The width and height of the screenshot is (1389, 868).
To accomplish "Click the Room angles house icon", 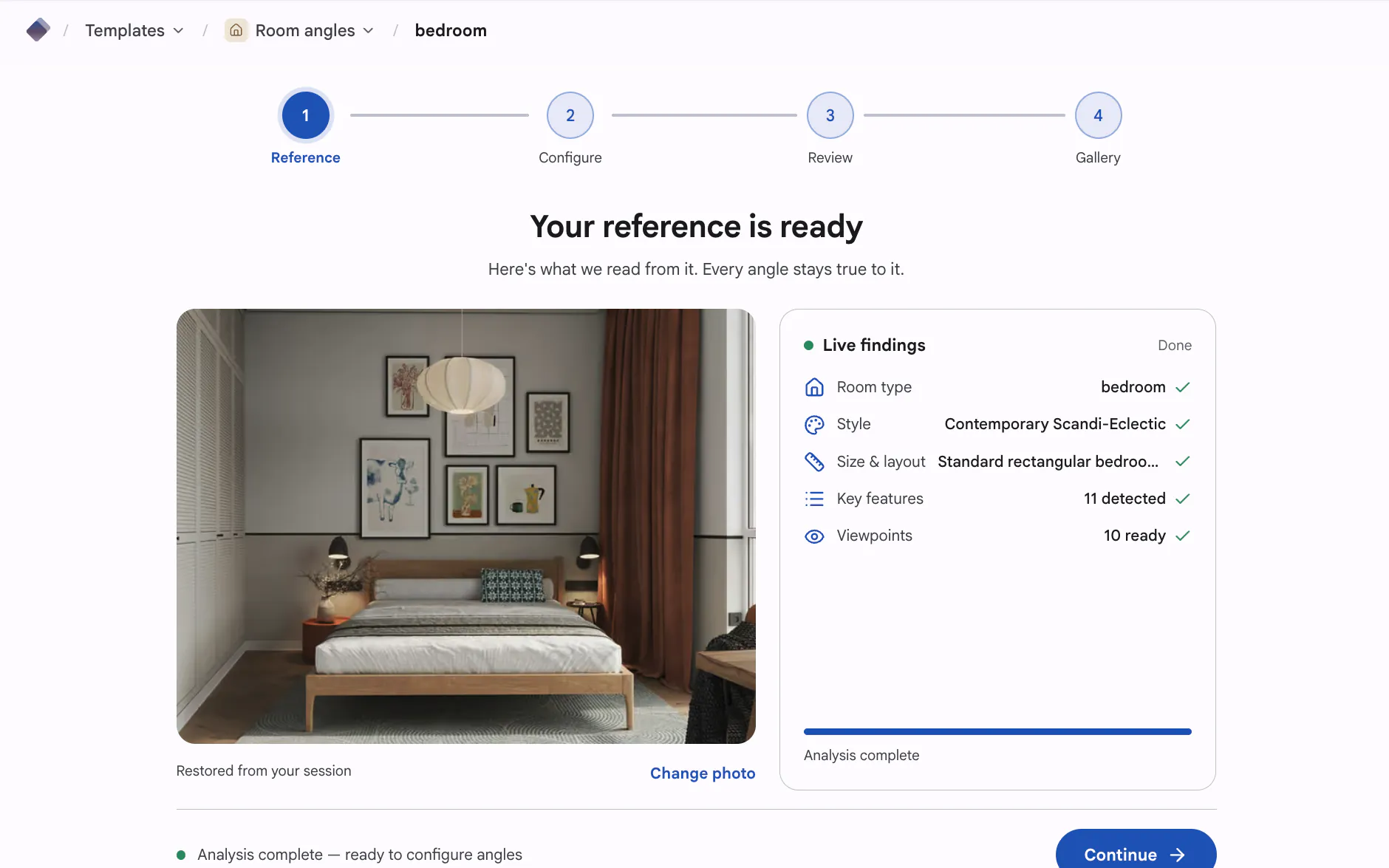I will [x=236, y=30].
